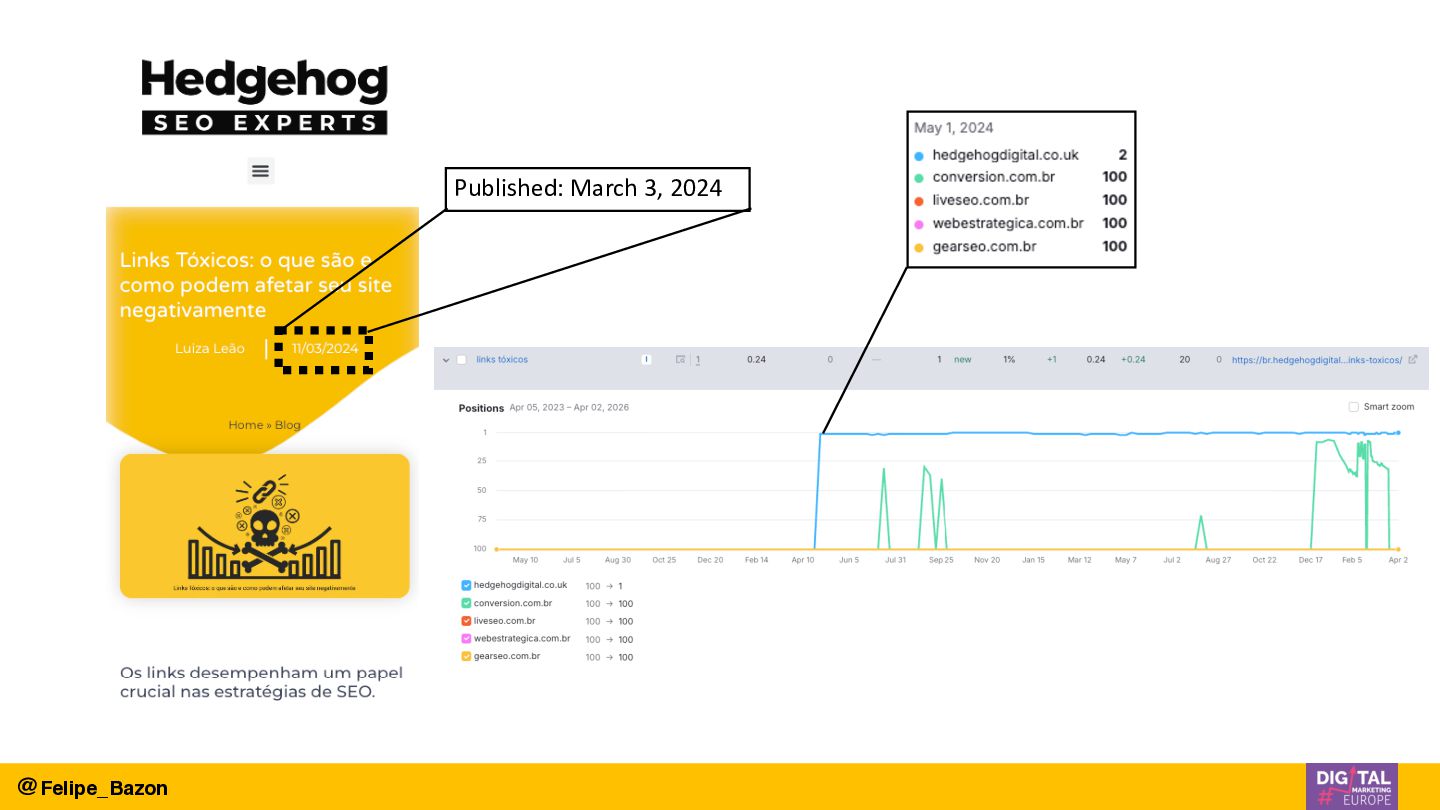Open the hamburger menu below Hedgehog logo
This screenshot has height=810, width=1440.
click(x=260, y=171)
